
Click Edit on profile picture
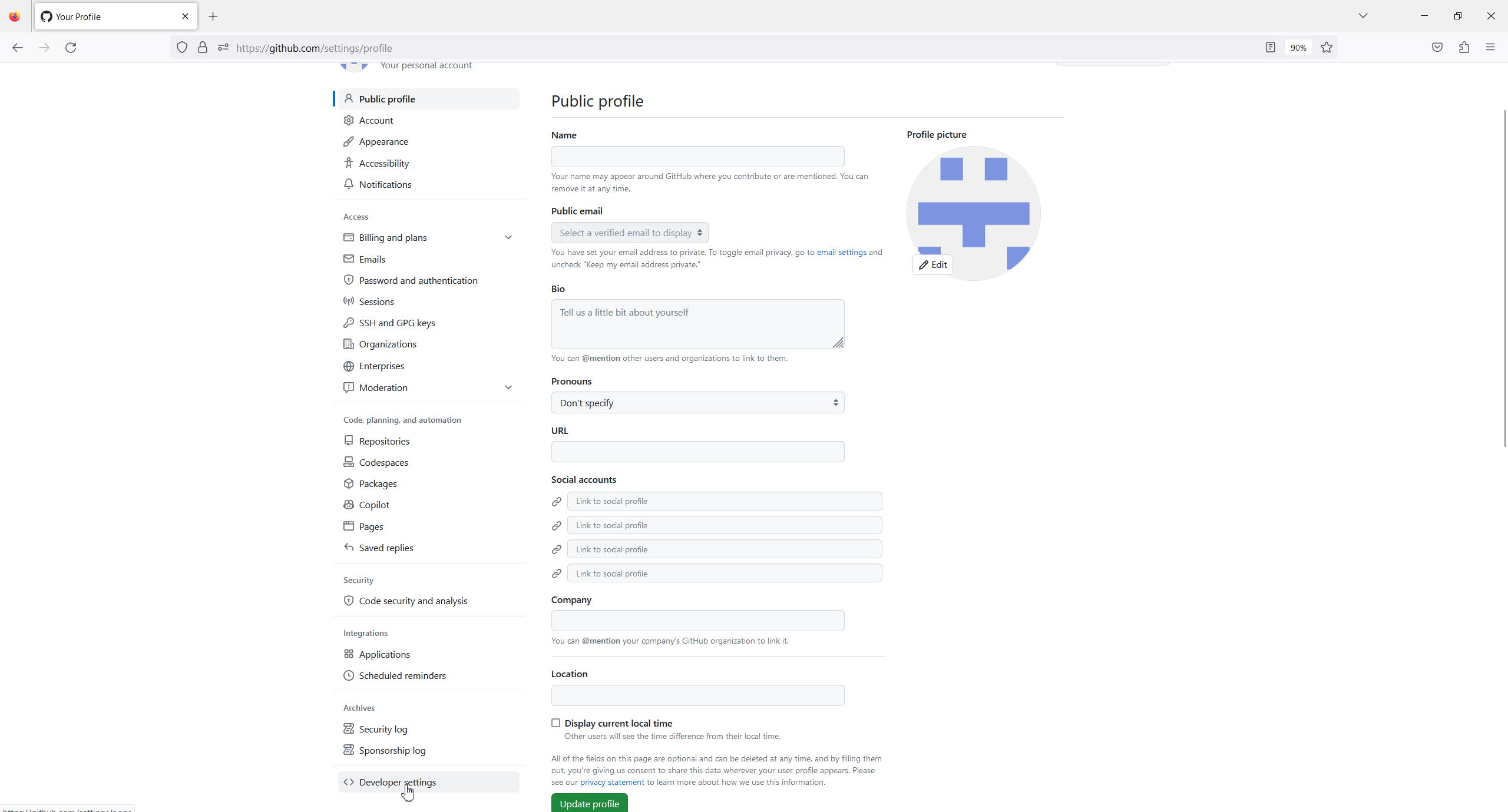click(x=932, y=265)
